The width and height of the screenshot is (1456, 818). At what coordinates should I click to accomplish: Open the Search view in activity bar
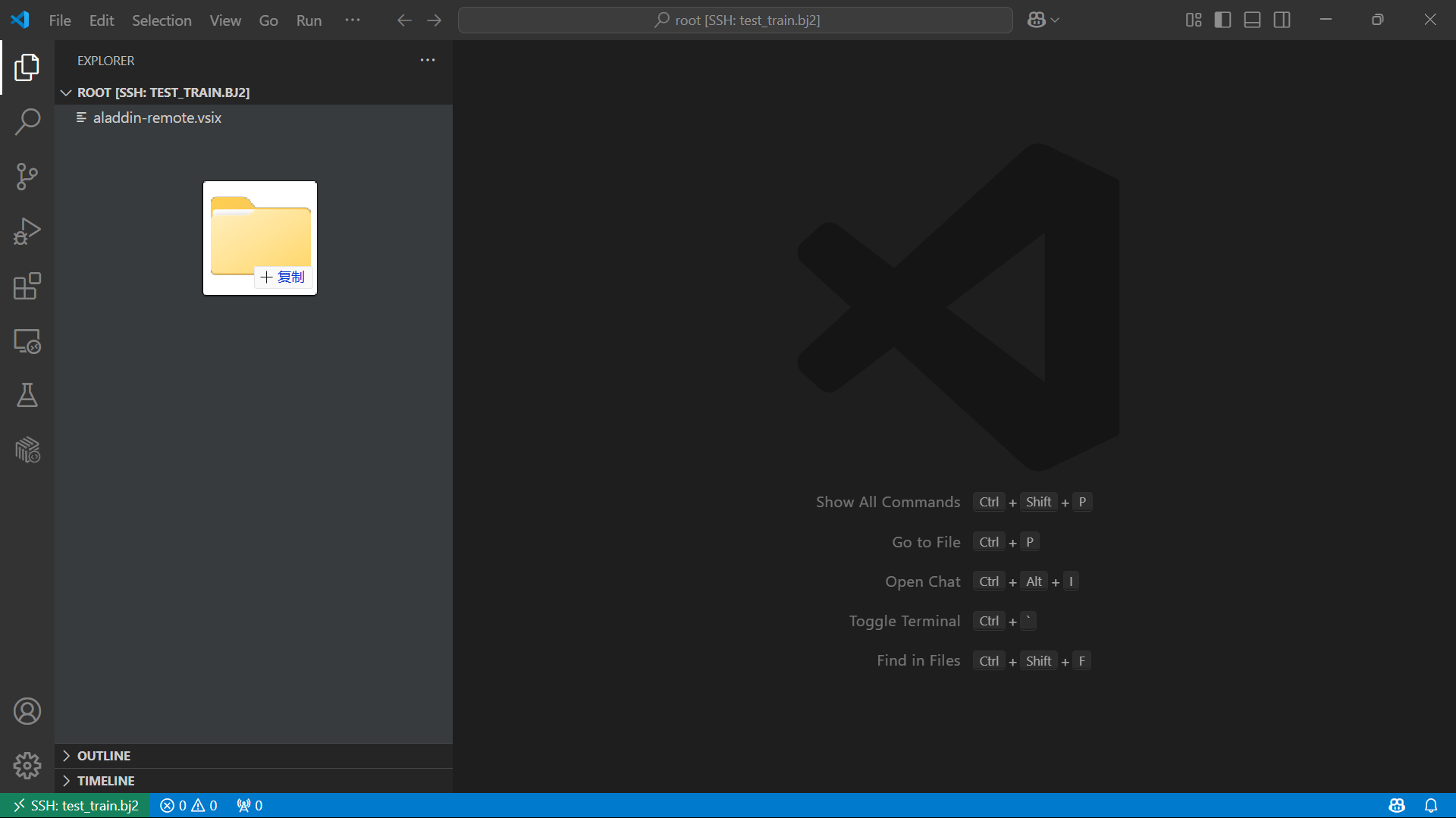27,121
